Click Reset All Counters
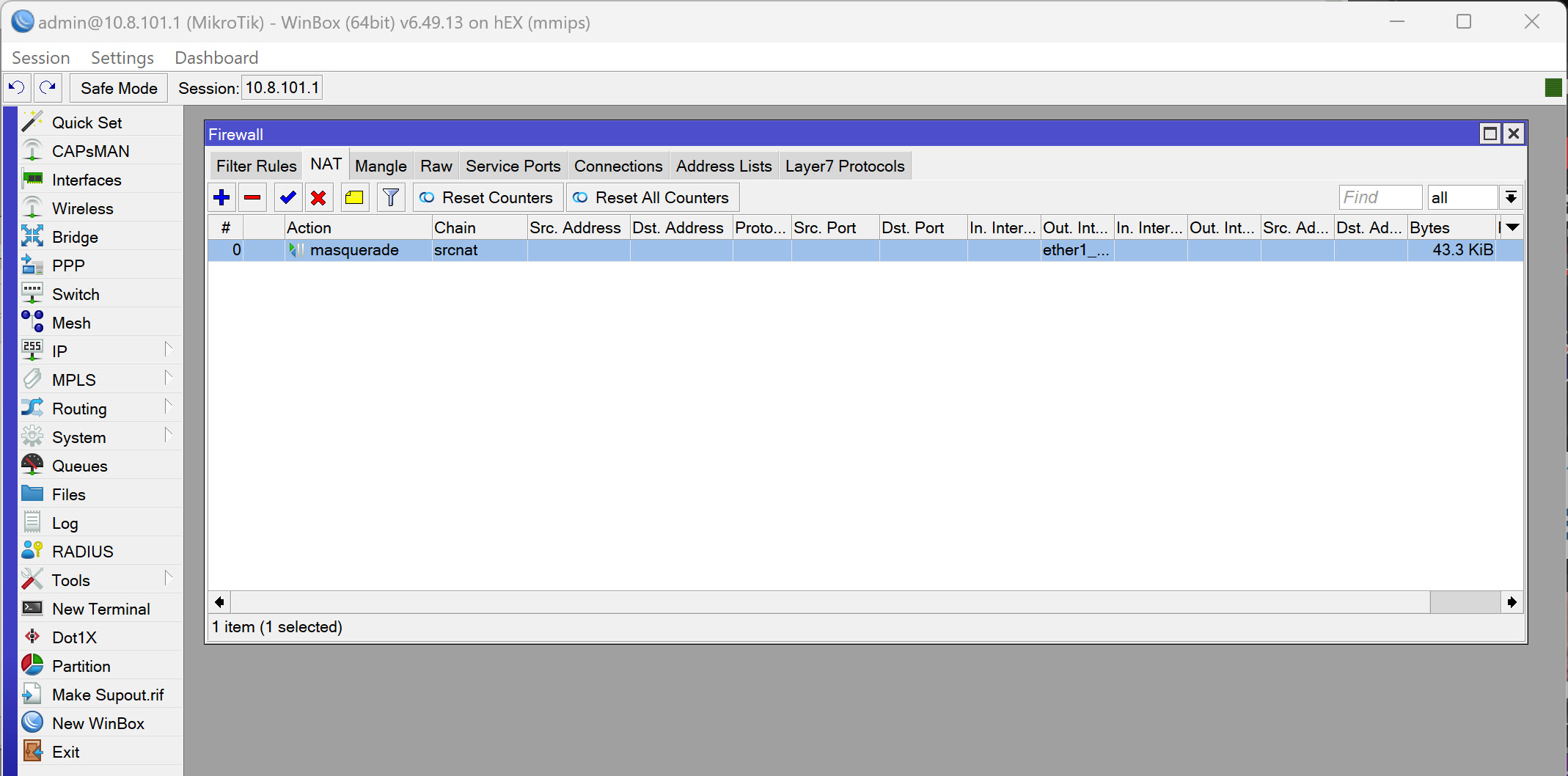The width and height of the screenshot is (1568, 776). click(x=652, y=197)
